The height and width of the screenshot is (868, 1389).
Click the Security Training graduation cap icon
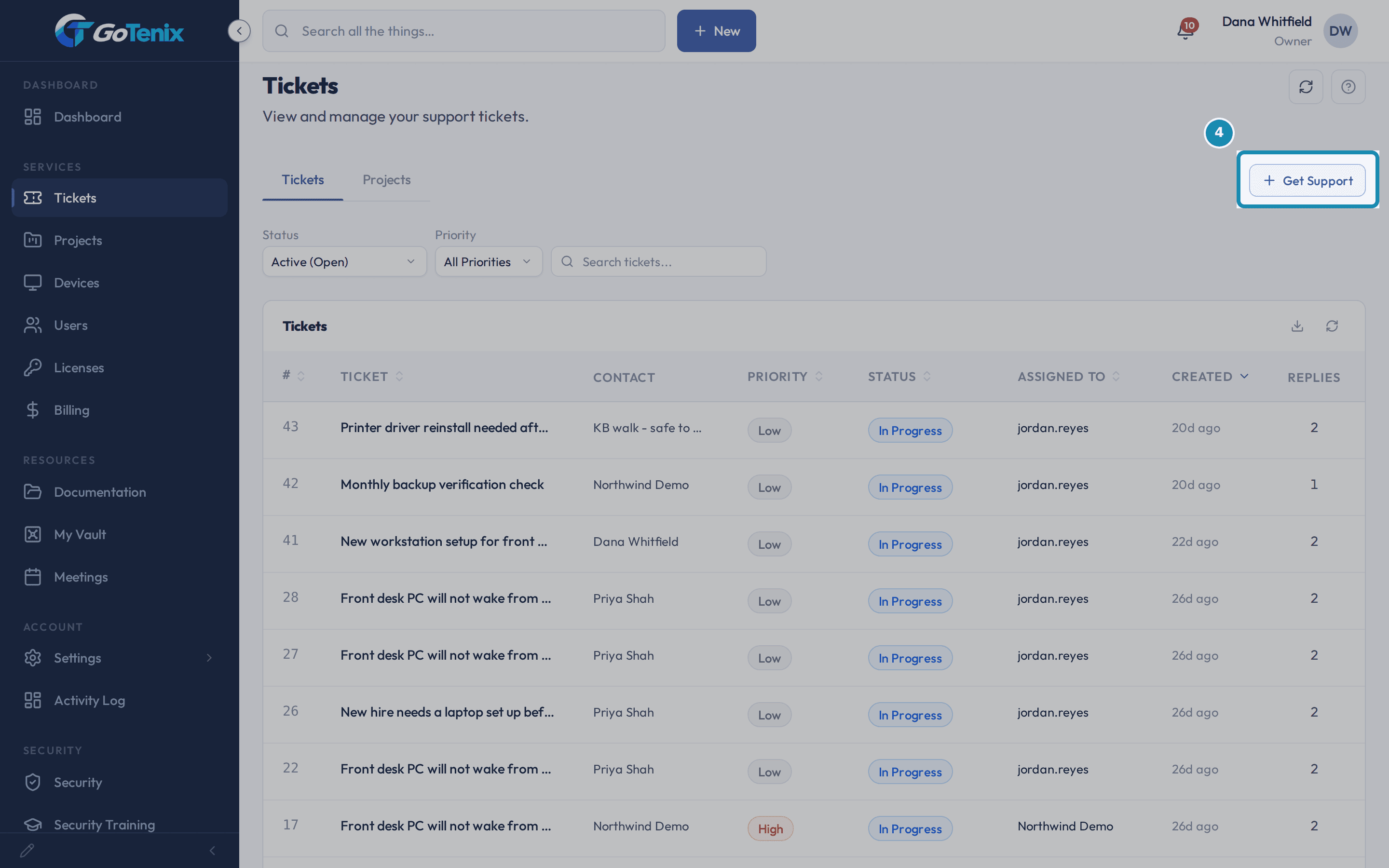click(33, 825)
